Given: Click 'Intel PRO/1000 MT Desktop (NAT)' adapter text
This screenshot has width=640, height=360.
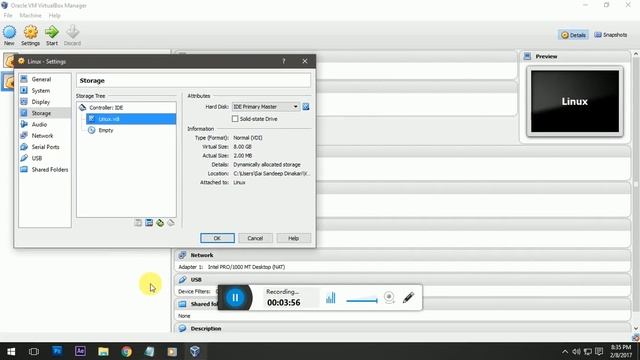Looking at the screenshot, I should (247, 267).
